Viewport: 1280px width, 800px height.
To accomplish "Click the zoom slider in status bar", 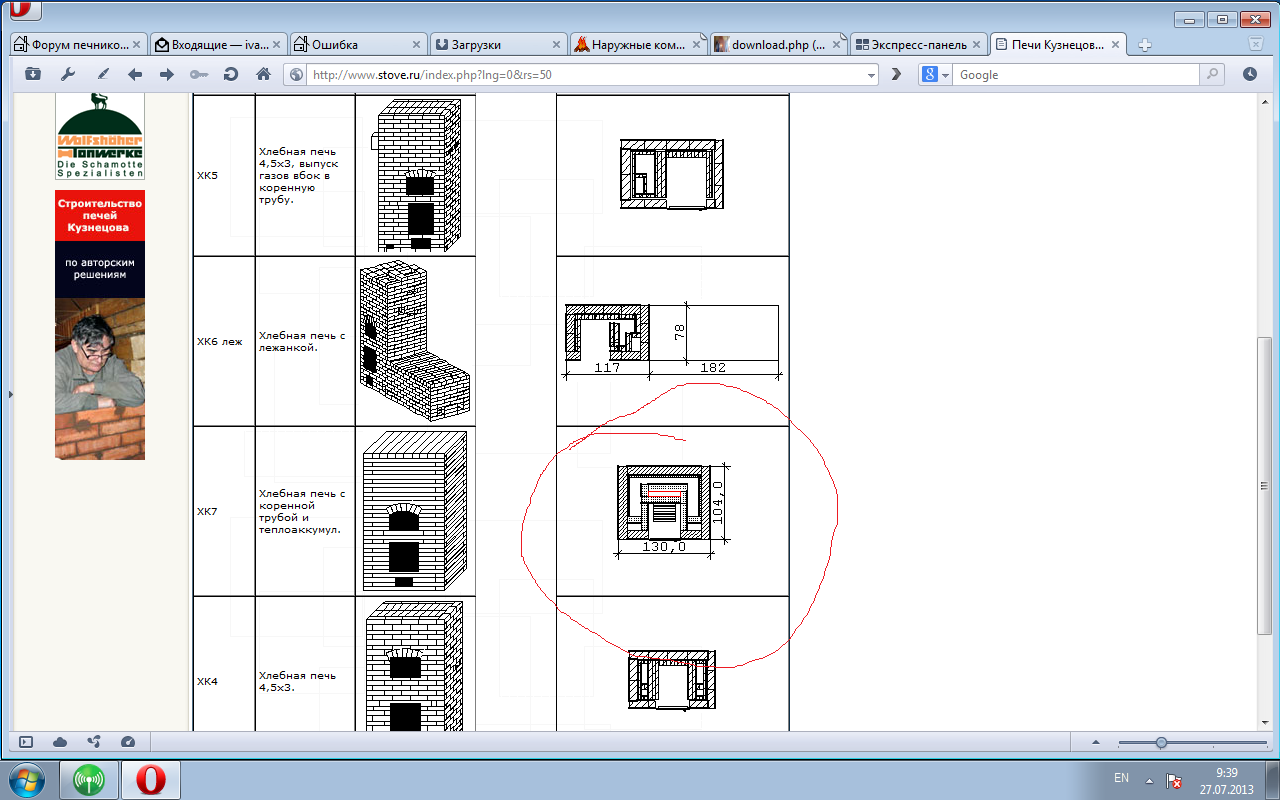I will coord(1161,743).
